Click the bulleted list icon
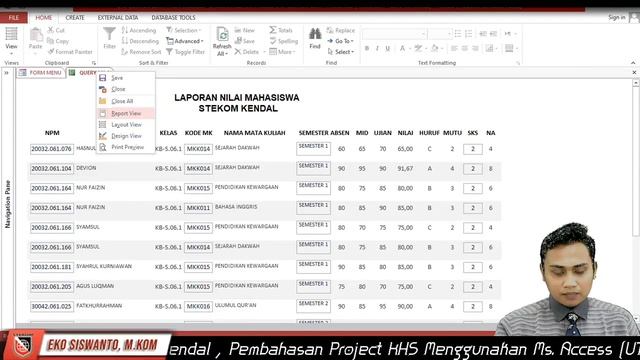Image resolution: width=640 pixels, height=360 pixels. [458, 33]
